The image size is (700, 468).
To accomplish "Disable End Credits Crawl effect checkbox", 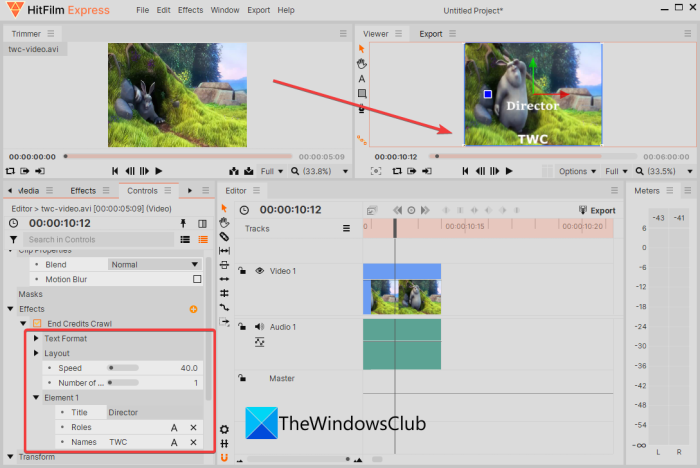I will [37, 323].
